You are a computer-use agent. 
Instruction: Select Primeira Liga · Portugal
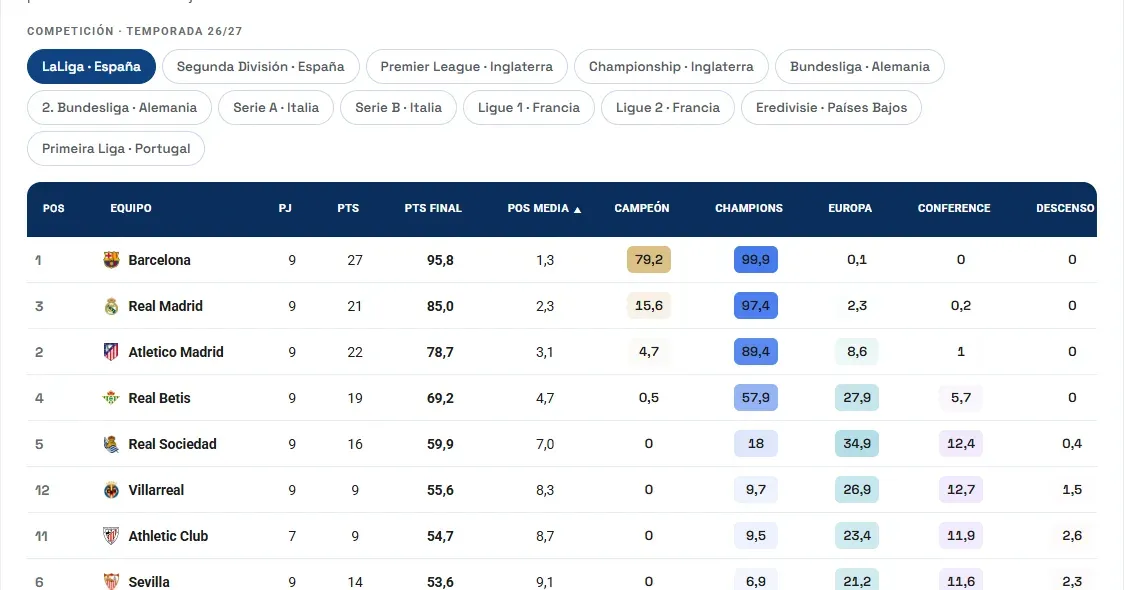point(116,148)
